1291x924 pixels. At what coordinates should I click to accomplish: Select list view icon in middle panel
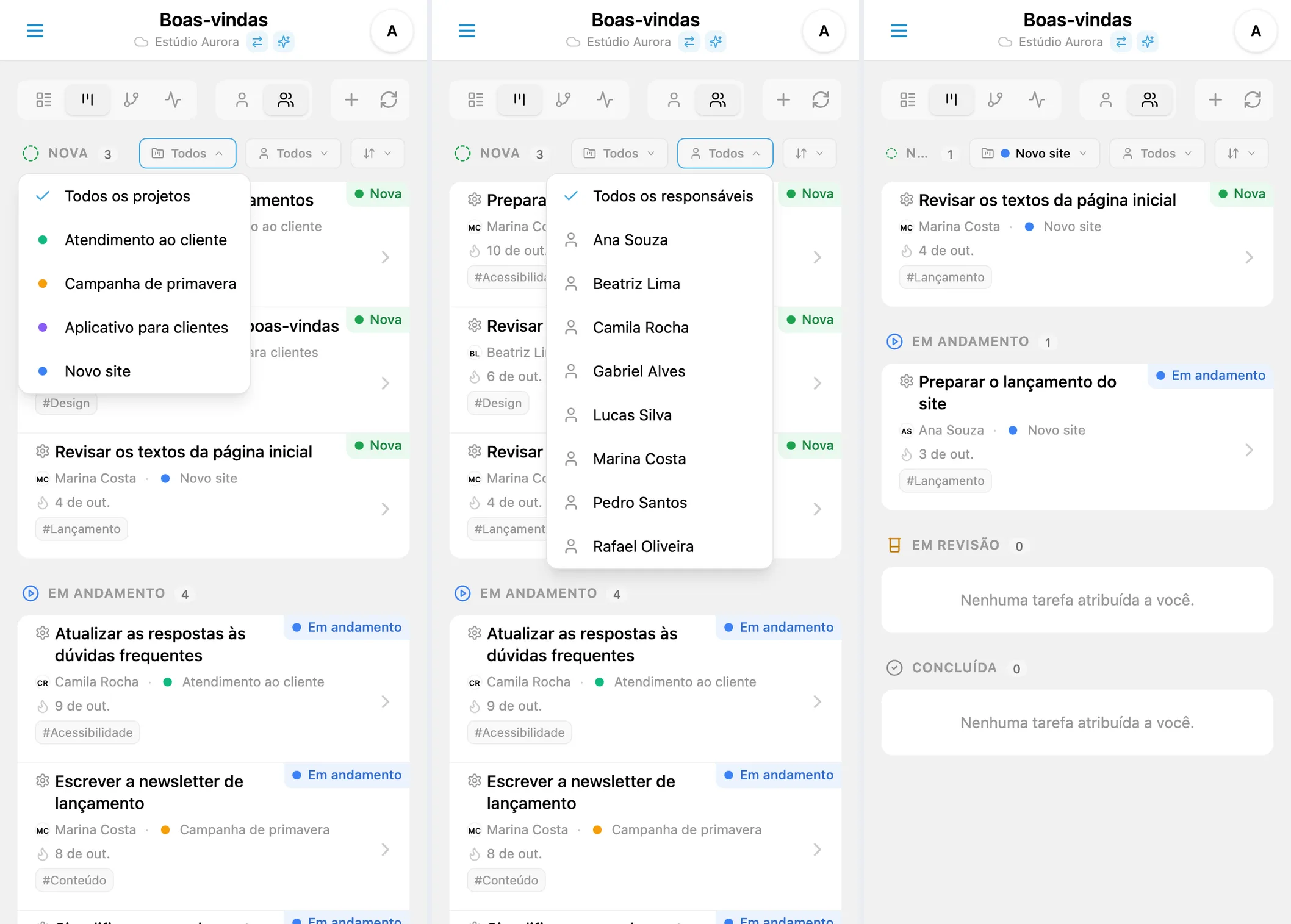point(476,99)
